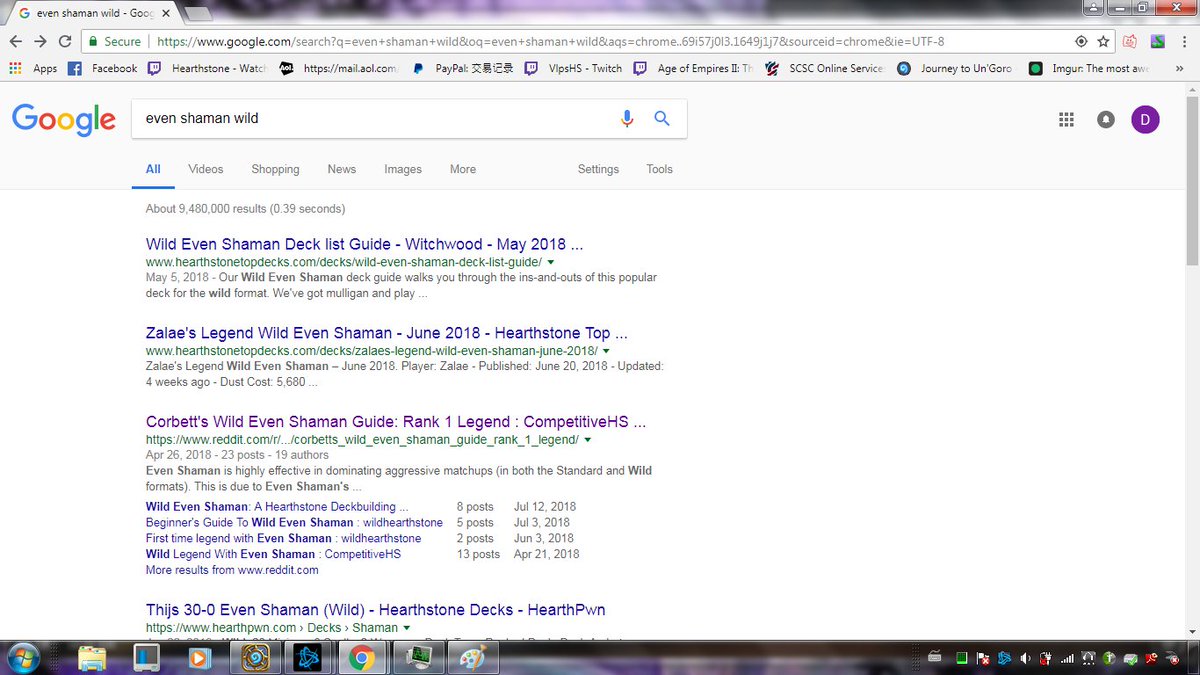Click the Chrome address bar URL
The image size is (1200, 675).
point(551,42)
